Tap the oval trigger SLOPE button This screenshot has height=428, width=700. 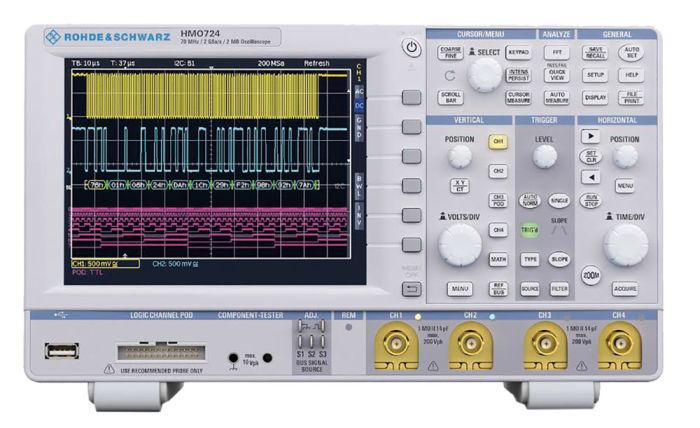(559, 259)
